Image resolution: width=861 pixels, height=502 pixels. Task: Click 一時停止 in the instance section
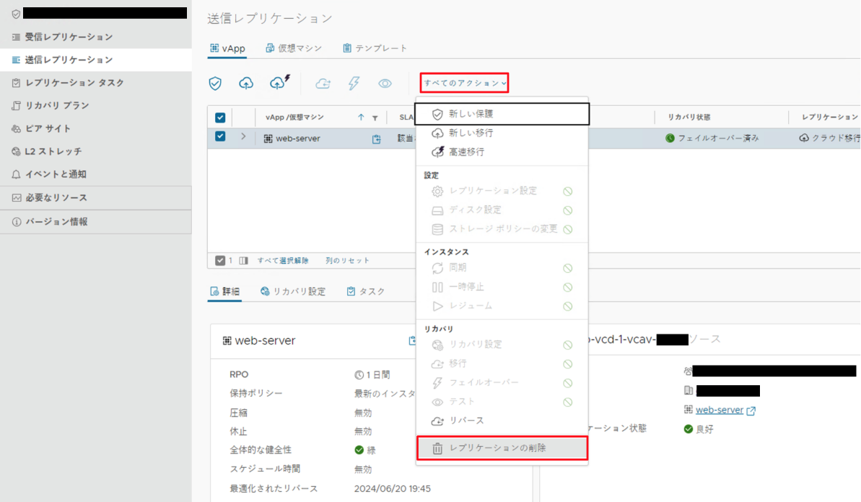502,287
